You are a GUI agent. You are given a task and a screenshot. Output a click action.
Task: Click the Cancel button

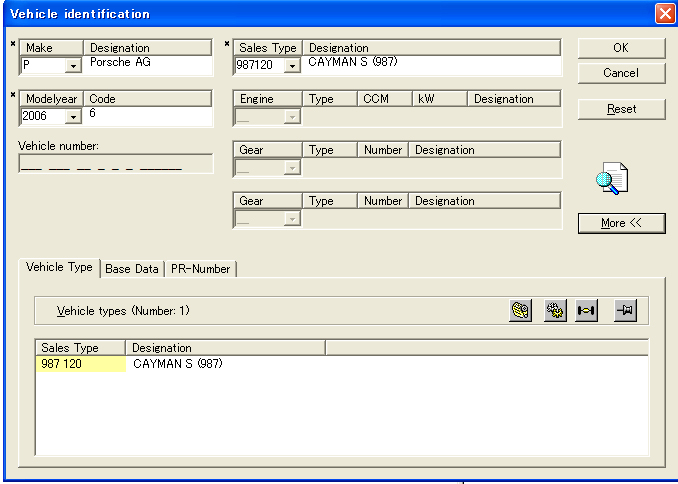tap(621, 73)
